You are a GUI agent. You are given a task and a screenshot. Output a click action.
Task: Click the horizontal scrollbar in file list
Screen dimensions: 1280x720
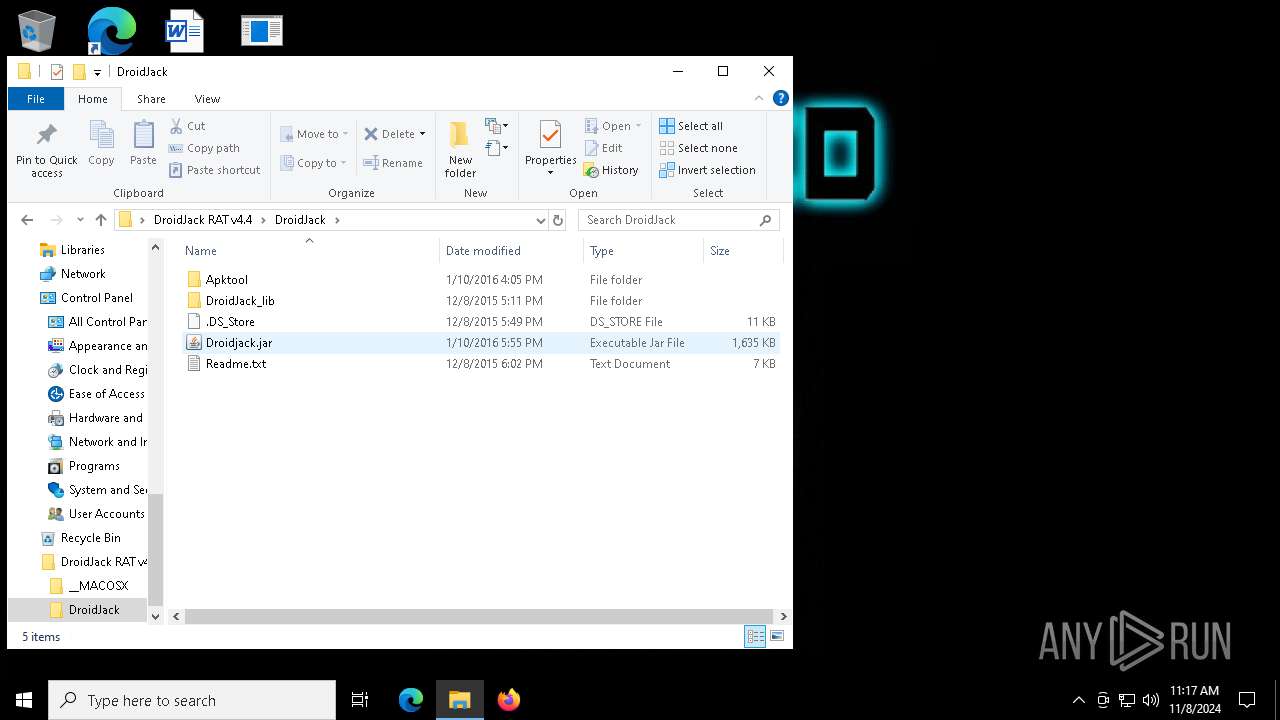478,617
